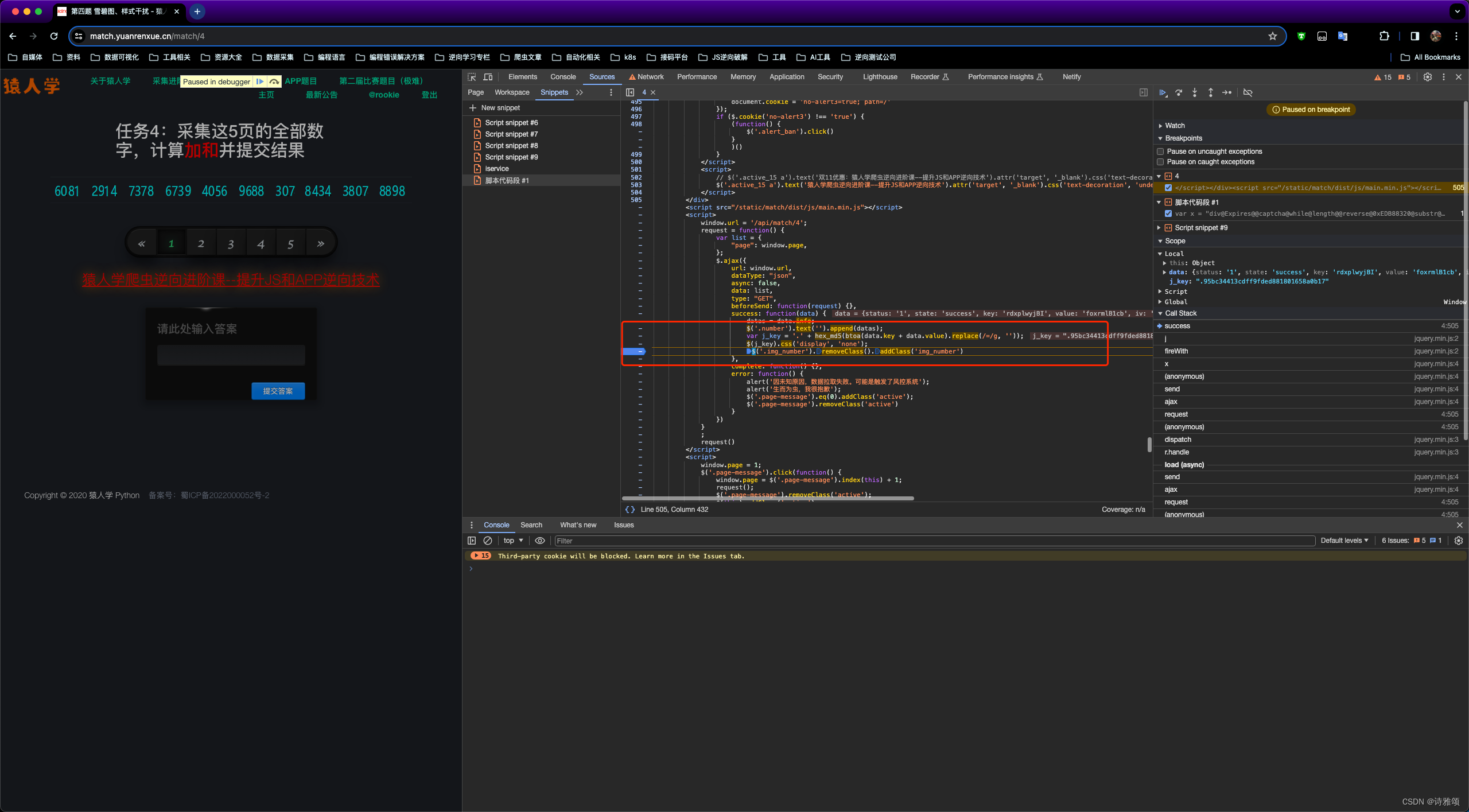Click overlay step-over button on page
The width and height of the screenshot is (1469, 812).
(274, 81)
